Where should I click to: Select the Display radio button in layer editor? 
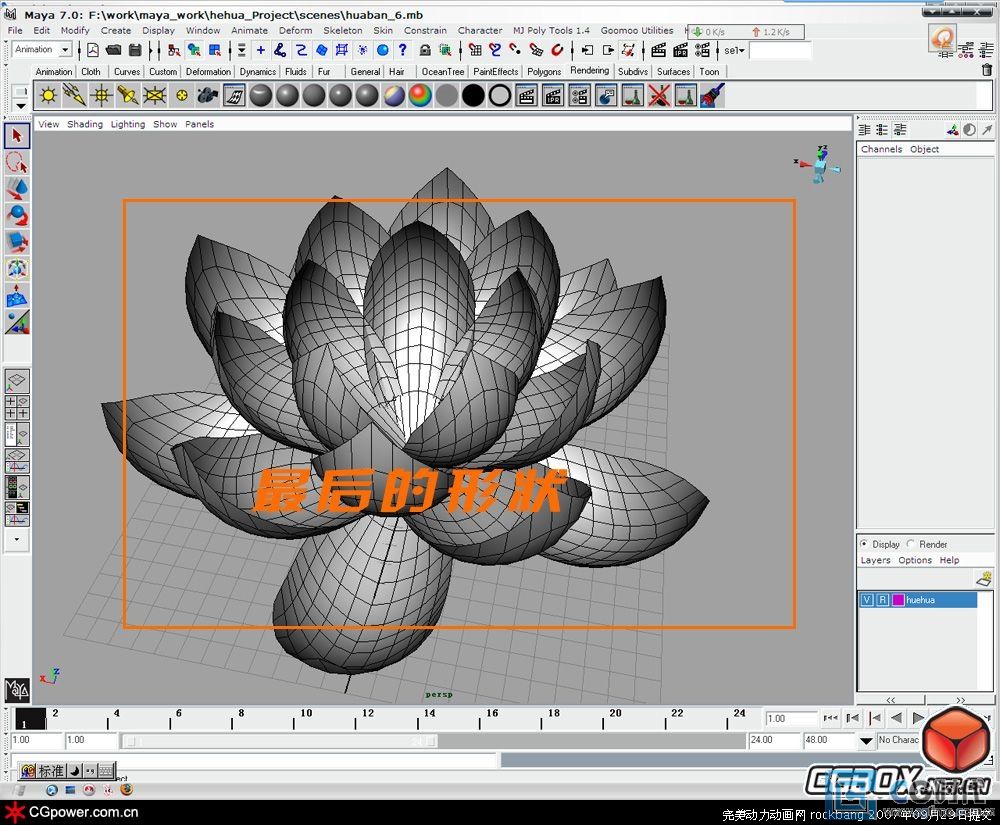click(864, 544)
